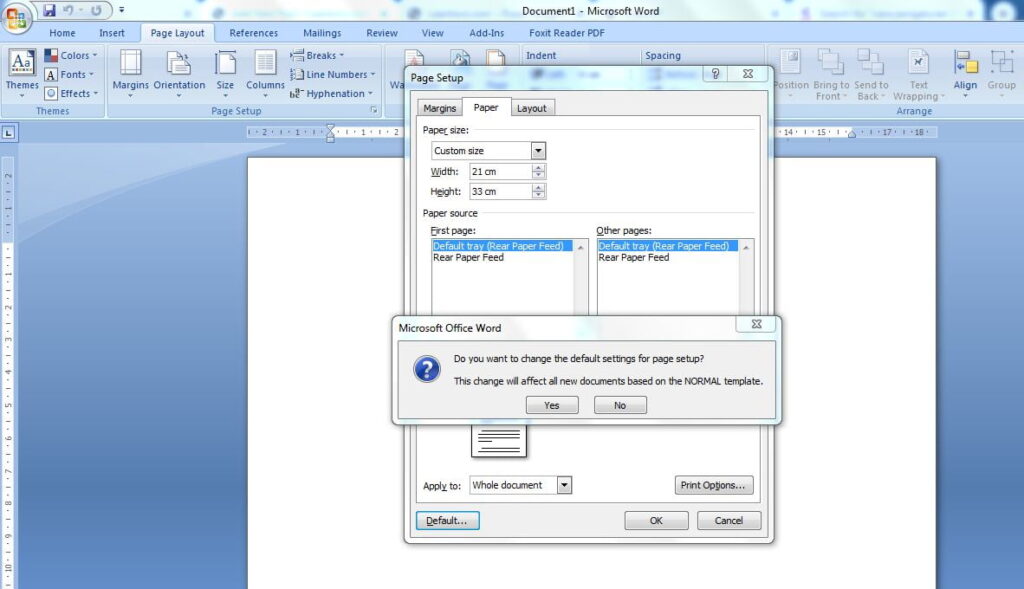Select the Paper tab in Page Setup
Viewport: 1024px width, 589px height.
(486, 107)
